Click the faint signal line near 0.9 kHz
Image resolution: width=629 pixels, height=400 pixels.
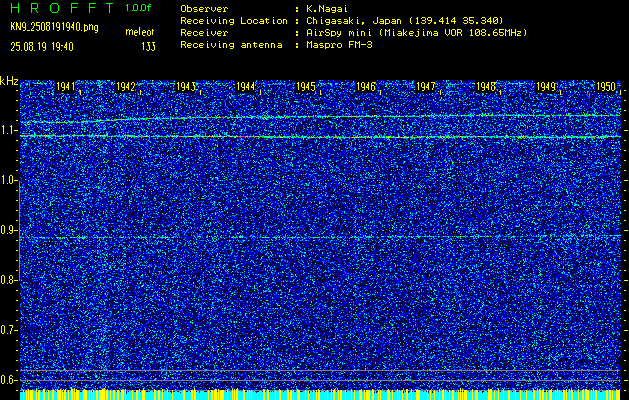coord(320,237)
